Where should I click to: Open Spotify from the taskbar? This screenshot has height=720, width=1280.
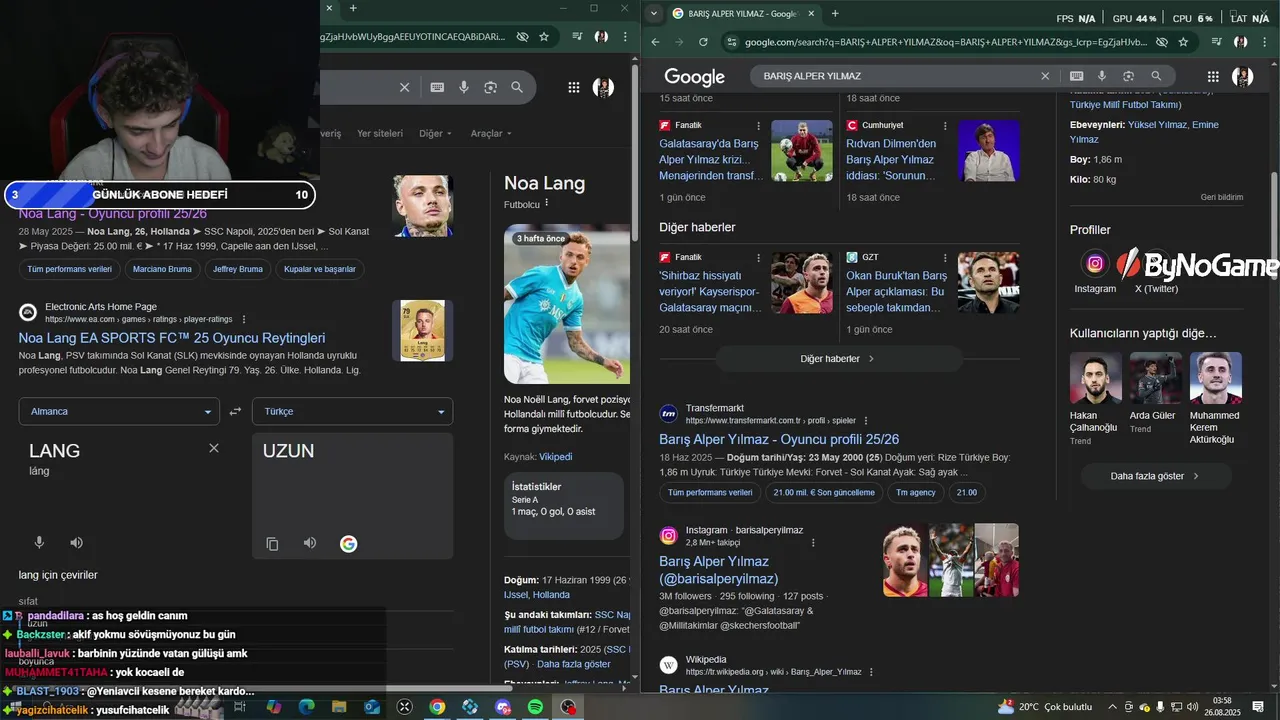click(535, 707)
